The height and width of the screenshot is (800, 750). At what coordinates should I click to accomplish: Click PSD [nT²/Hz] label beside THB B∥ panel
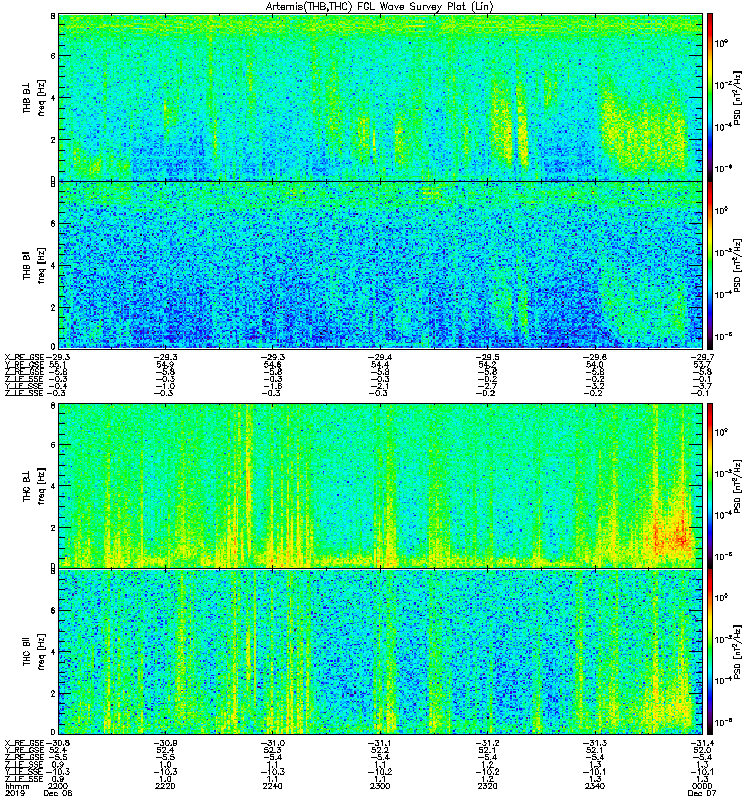737,265
